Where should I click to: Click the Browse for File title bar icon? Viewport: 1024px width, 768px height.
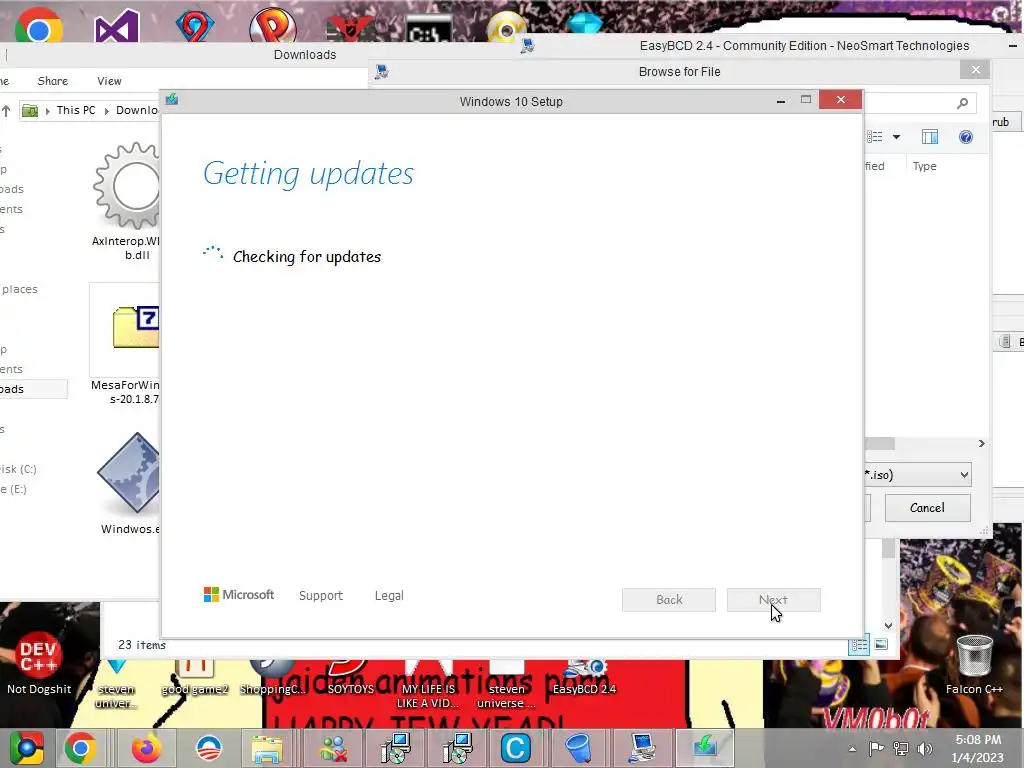(x=382, y=71)
